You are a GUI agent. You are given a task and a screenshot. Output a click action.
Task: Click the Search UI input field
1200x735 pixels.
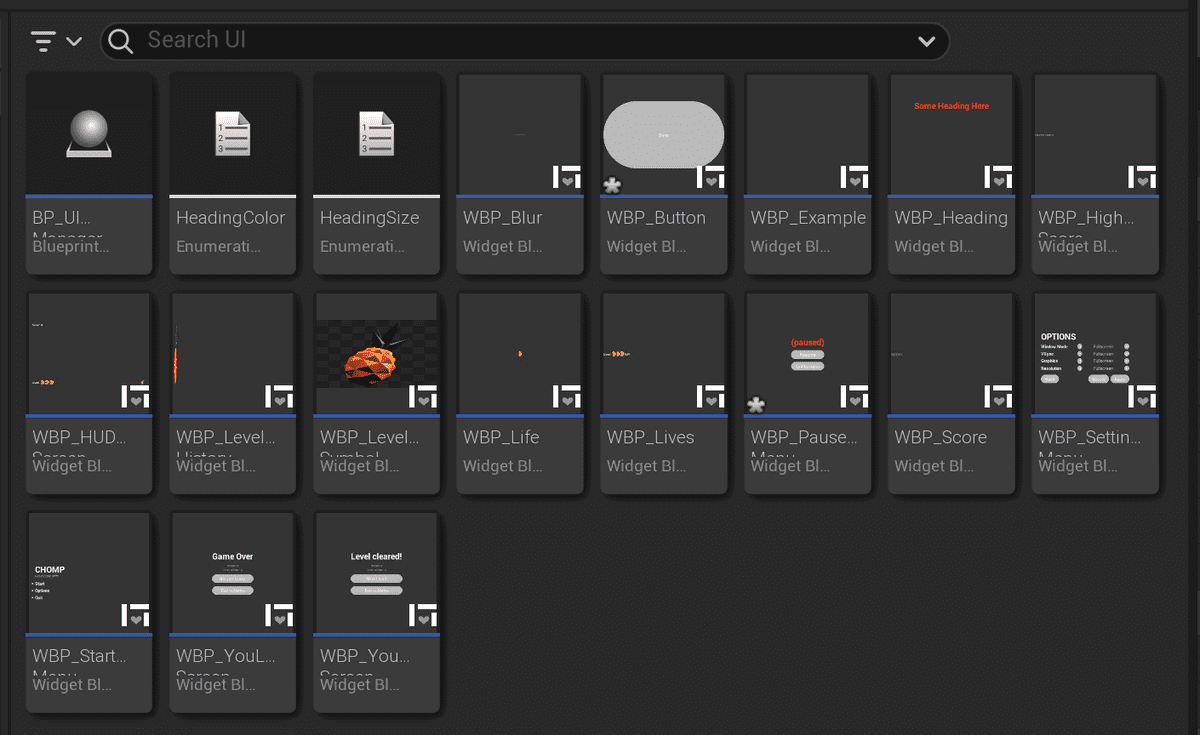coord(520,41)
